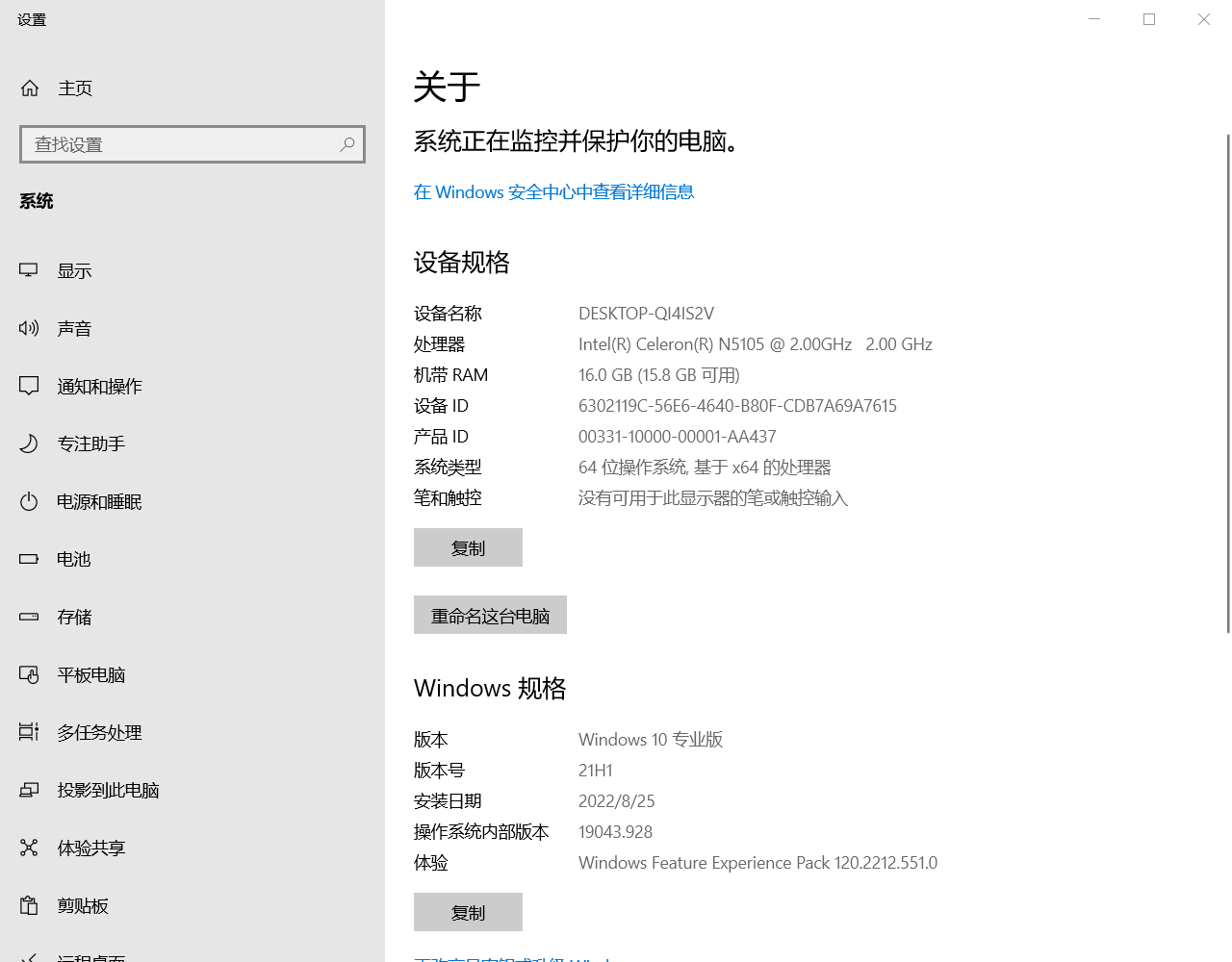Open 多任务处理 settings page
Screen dimensions: 1232x962
pyautogui.click(x=192, y=732)
